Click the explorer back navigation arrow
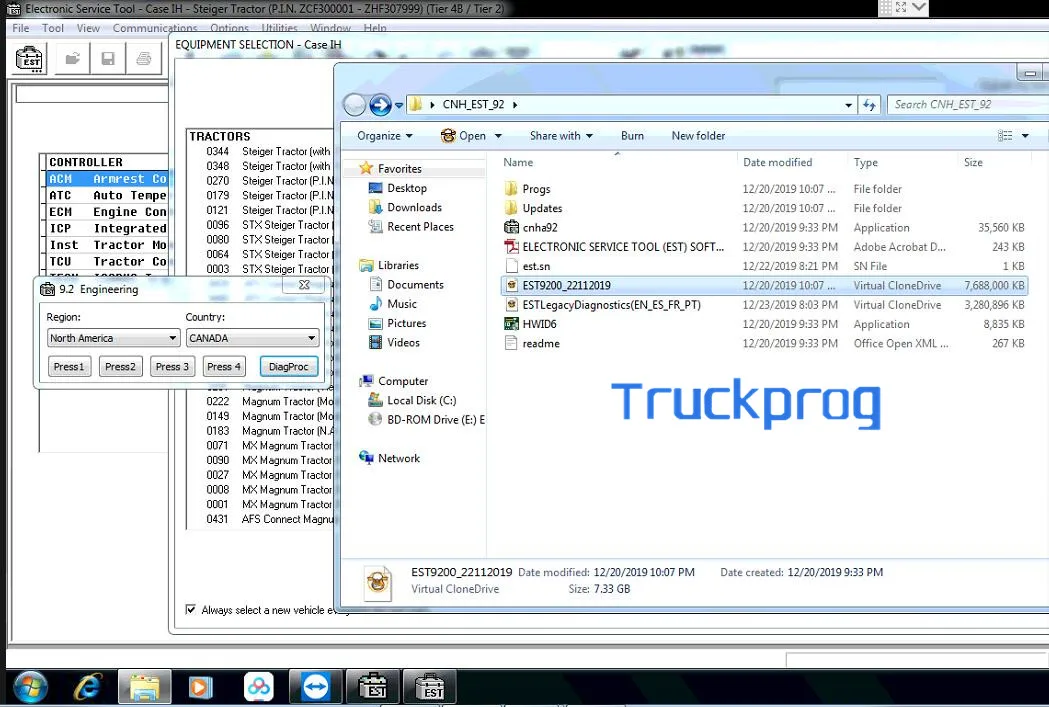Viewport: 1049px width, 707px height. click(355, 105)
